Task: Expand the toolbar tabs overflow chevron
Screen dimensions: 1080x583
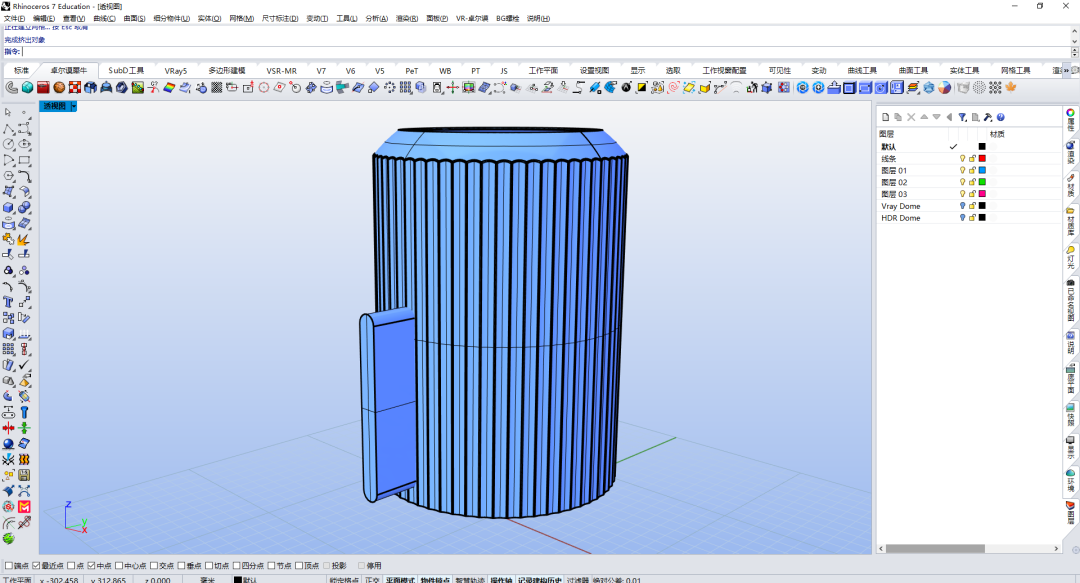Action: [x=1066, y=70]
